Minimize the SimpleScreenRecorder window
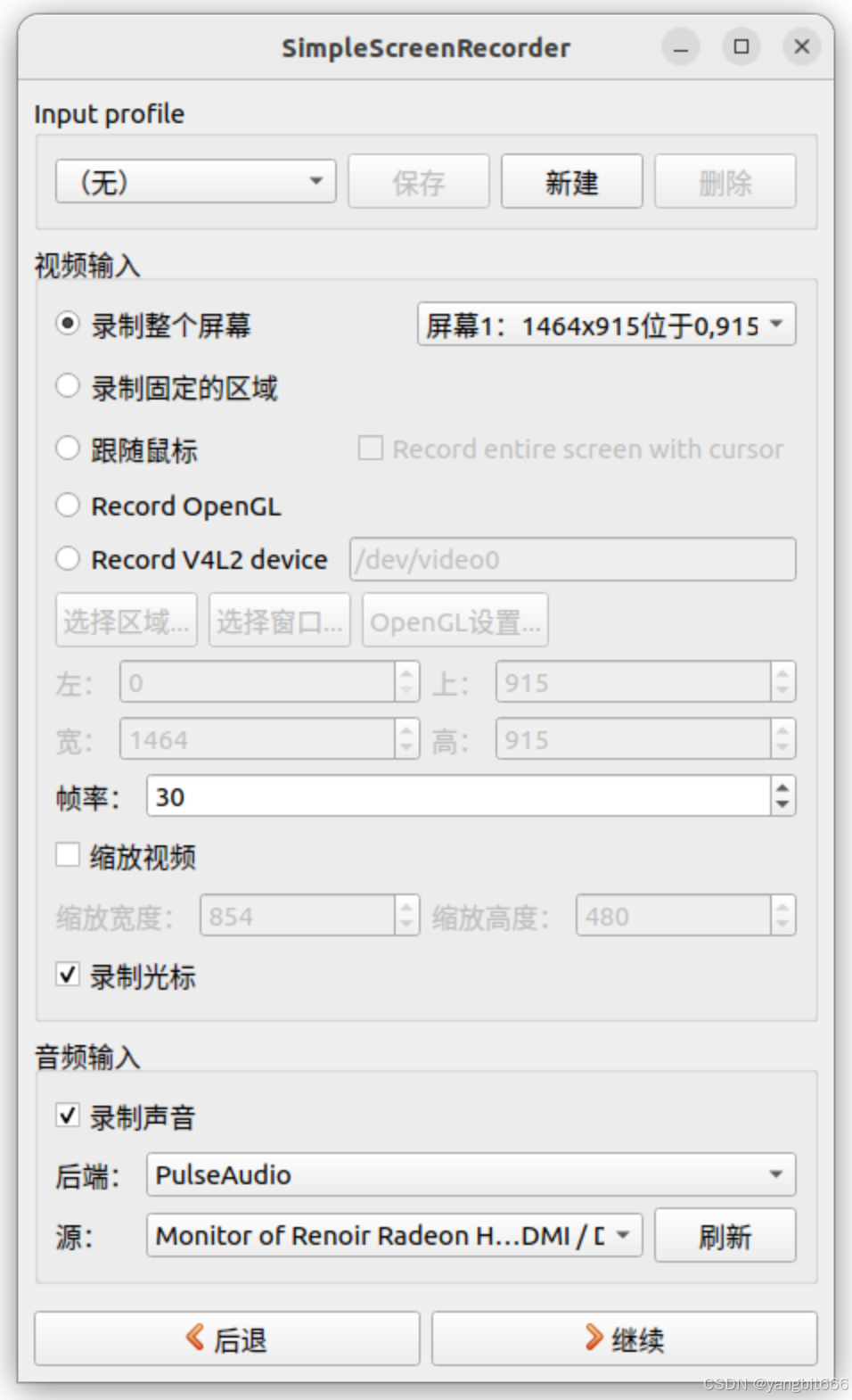The width and height of the screenshot is (852, 1400). (681, 46)
